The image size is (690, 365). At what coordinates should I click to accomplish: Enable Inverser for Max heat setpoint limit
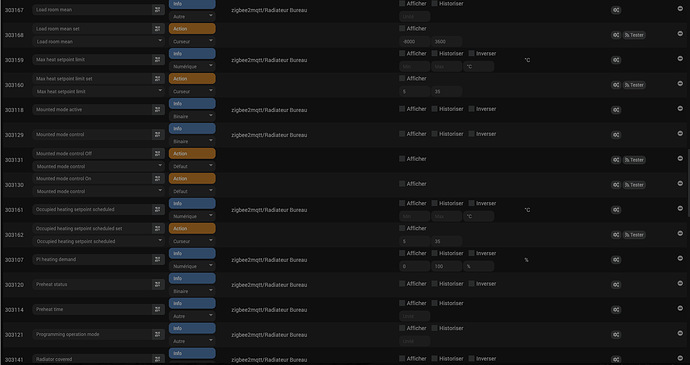pyautogui.click(x=471, y=53)
